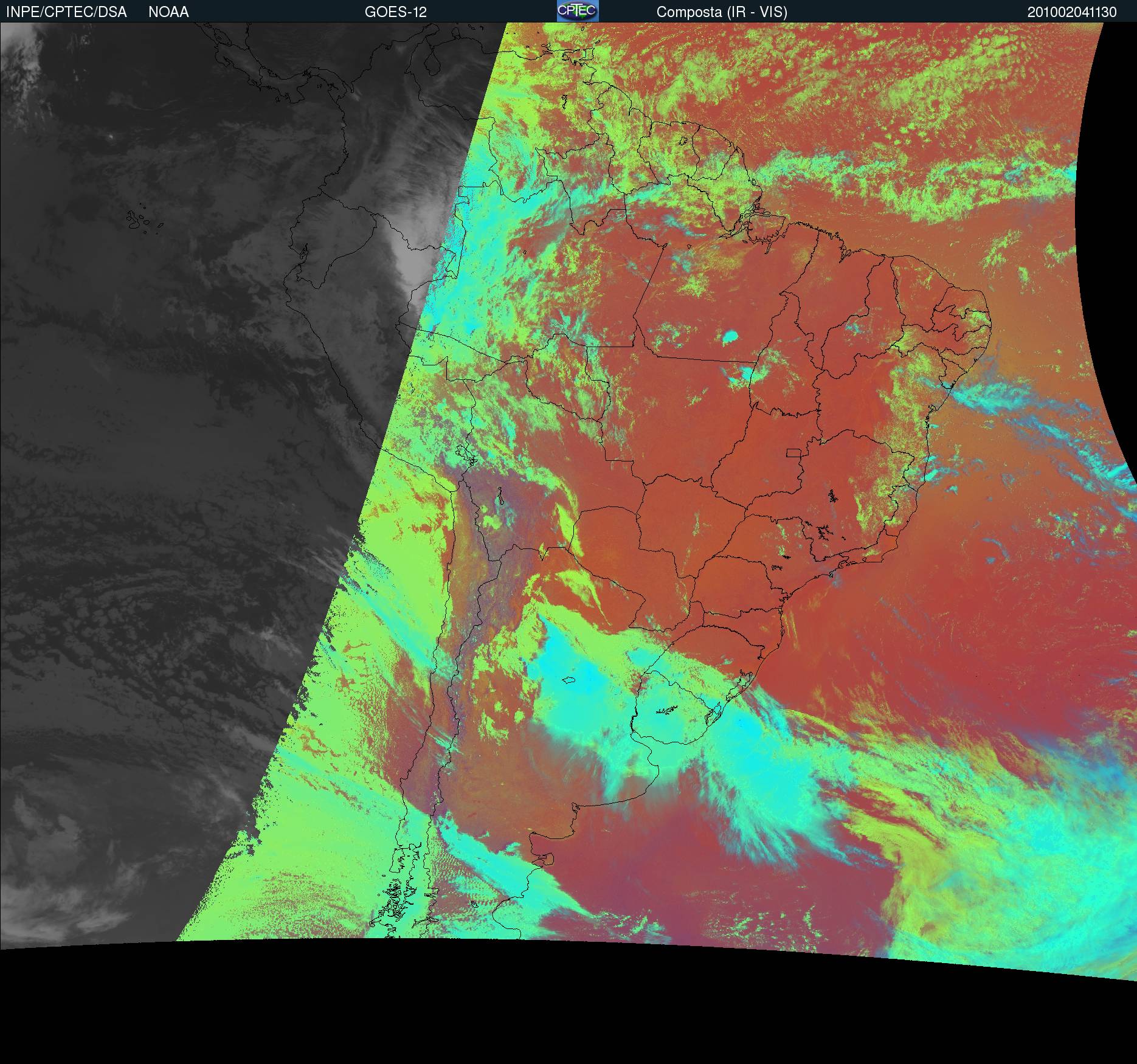The width and height of the screenshot is (1137, 1064).
Task: Click the Mar Chiquita lake outline in Argentina
Action: click(x=569, y=680)
